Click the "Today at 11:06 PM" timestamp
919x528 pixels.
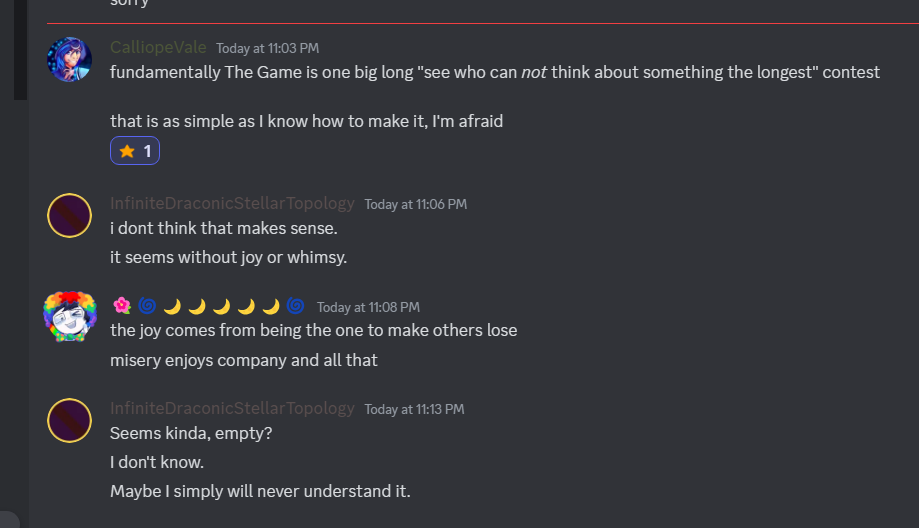point(415,204)
